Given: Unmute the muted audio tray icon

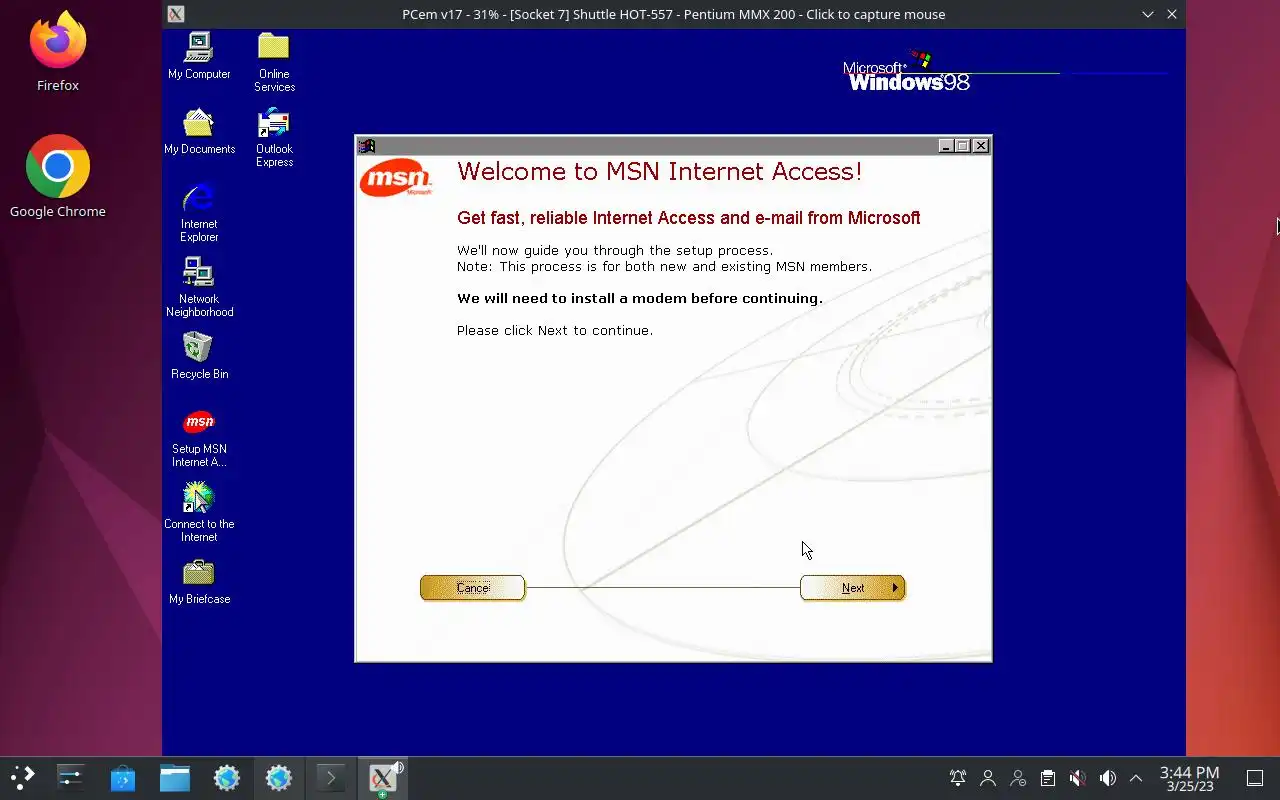Looking at the screenshot, I should (1077, 778).
